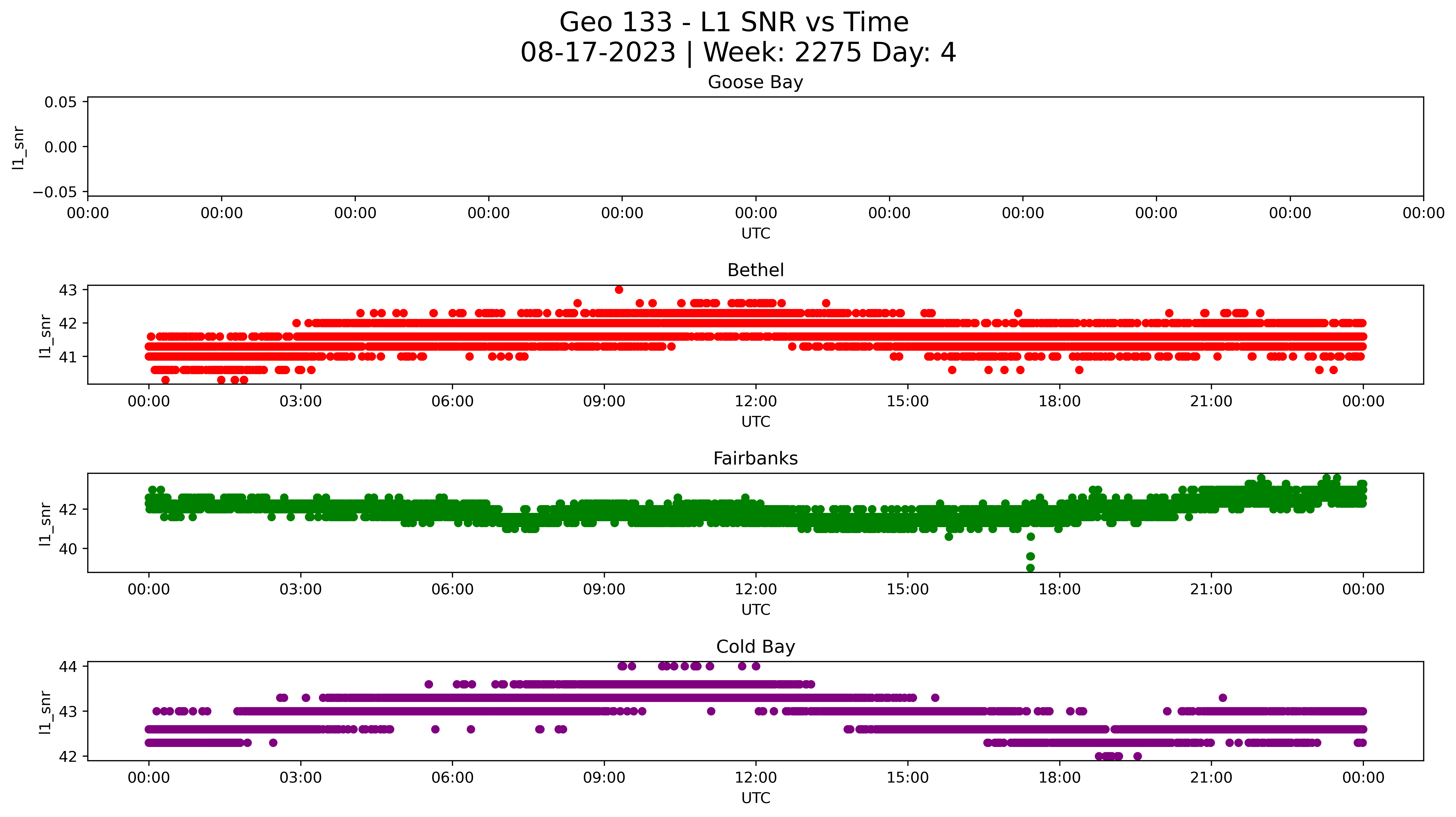Click the lone Cold Bay point at 2:30 on the 42.3 level
This screenshot has width=1456, height=817.
click(273, 743)
